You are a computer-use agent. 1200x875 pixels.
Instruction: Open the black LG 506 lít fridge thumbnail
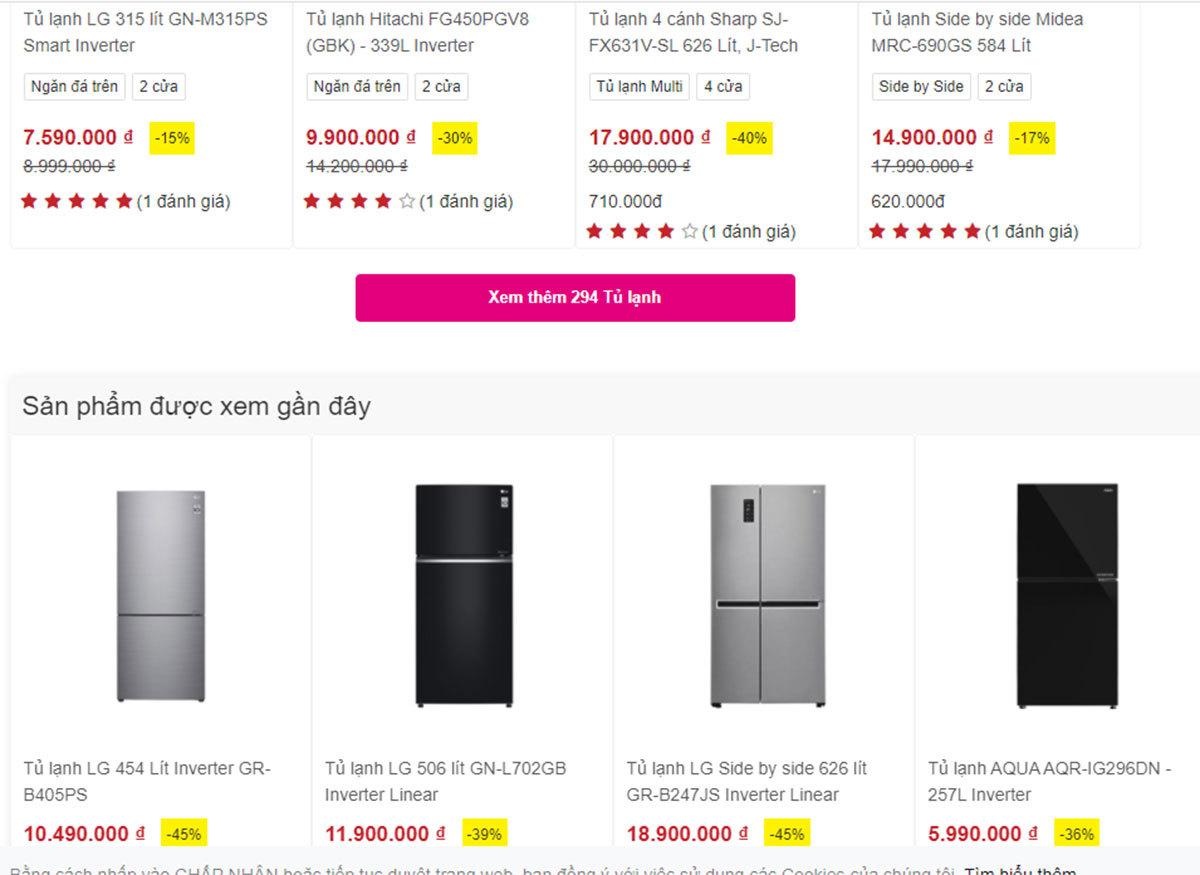click(x=463, y=596)
